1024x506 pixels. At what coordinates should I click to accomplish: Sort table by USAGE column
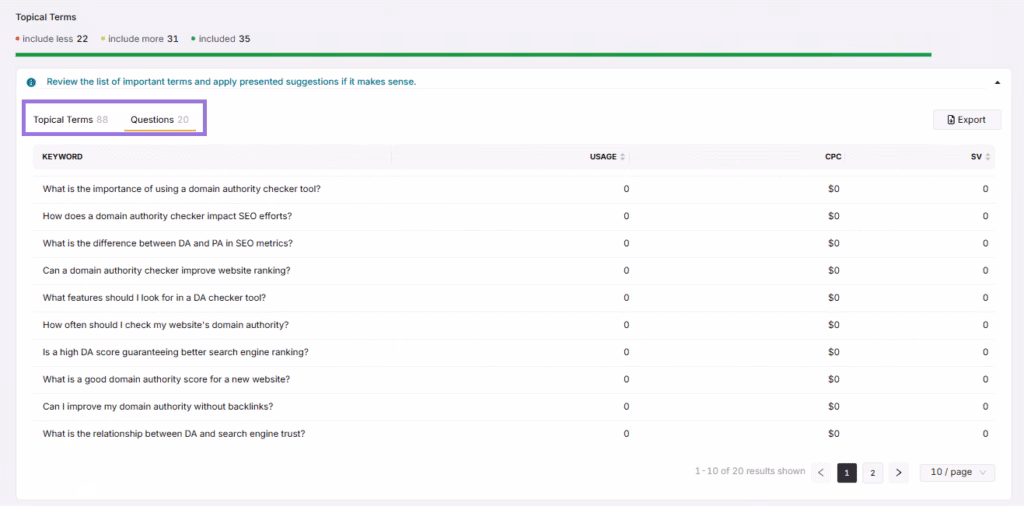tap(607, 157)
